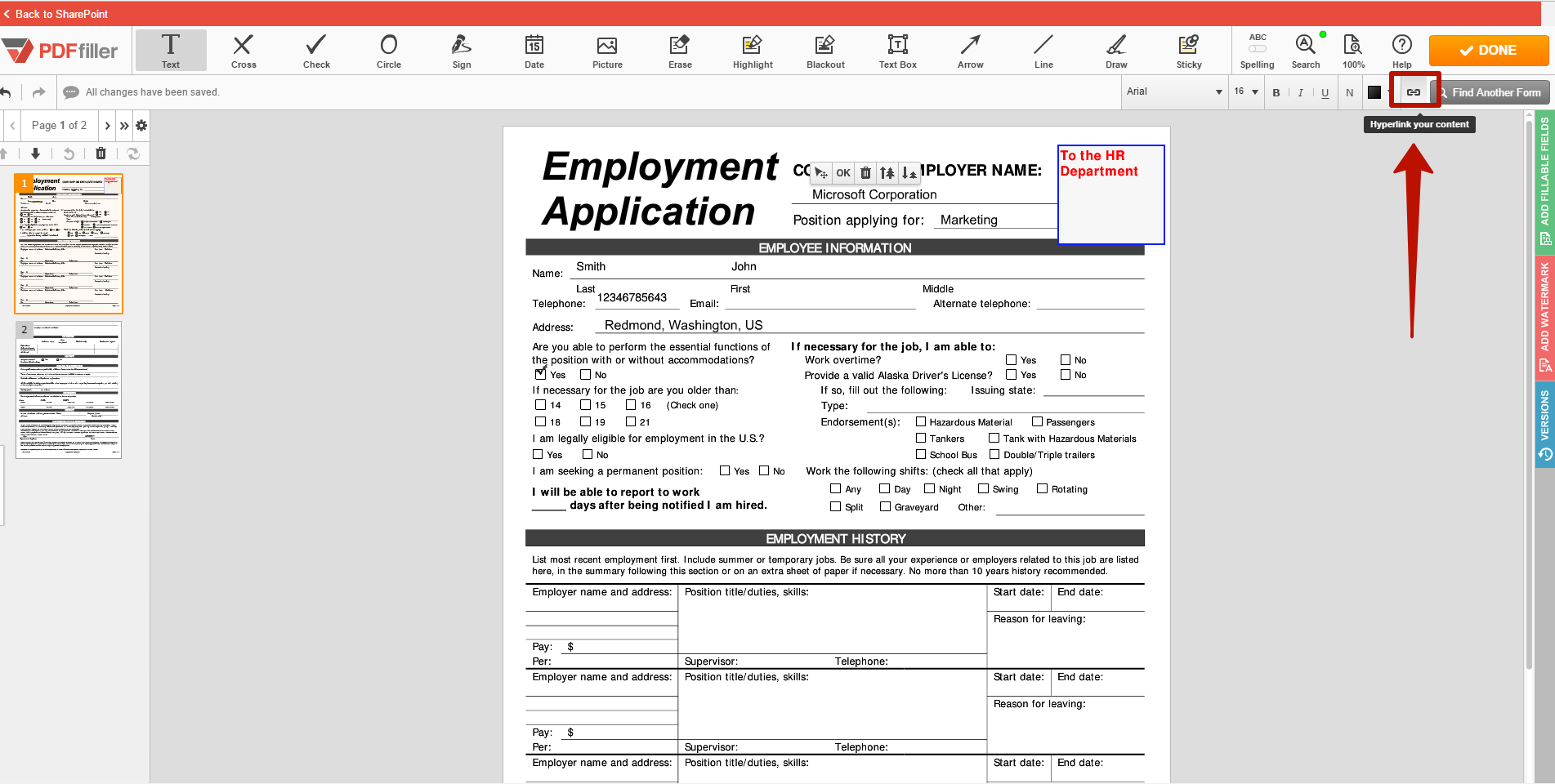
Task: Select the Cross mark tool
Action: (244, 51)
